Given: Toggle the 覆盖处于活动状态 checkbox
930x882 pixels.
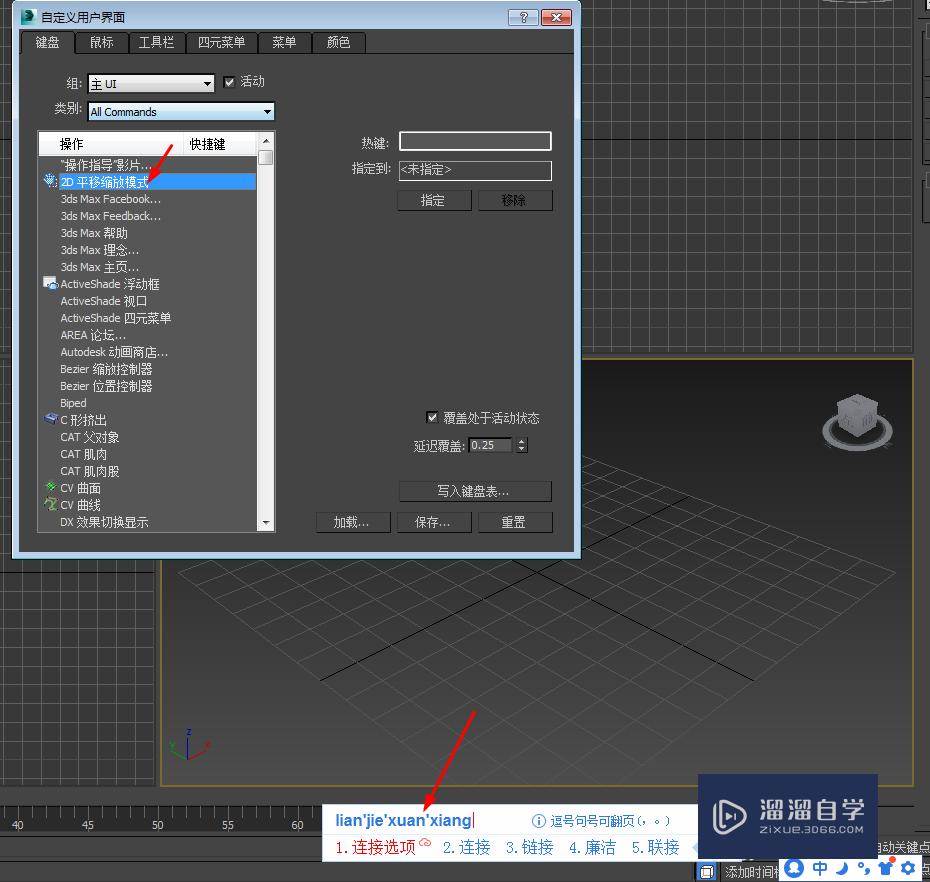Looking at the screenshot, I should [x=432, y=418].
